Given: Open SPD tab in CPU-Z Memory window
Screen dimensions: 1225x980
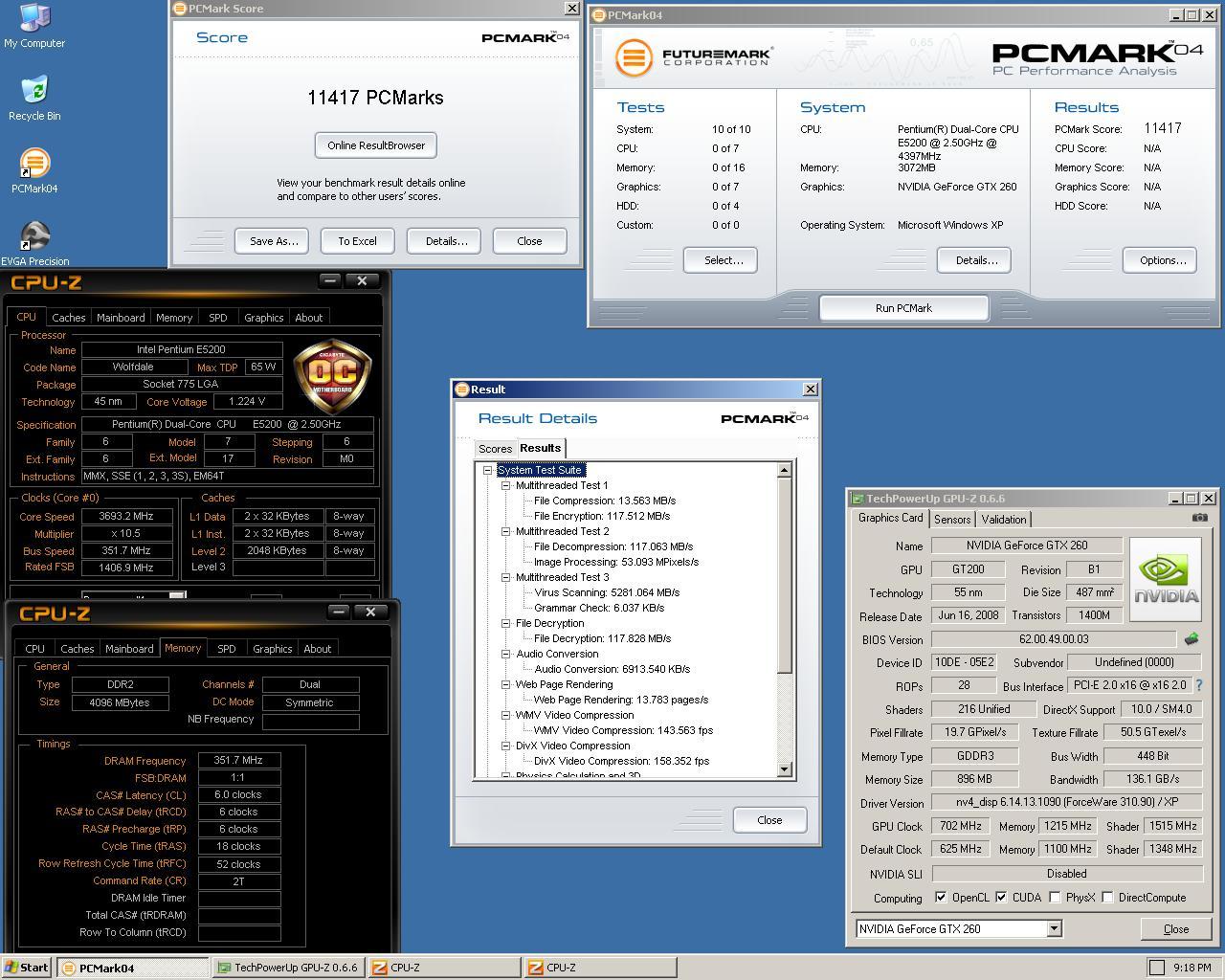Looking at the screenshot, I should click(x=226, y=649).
